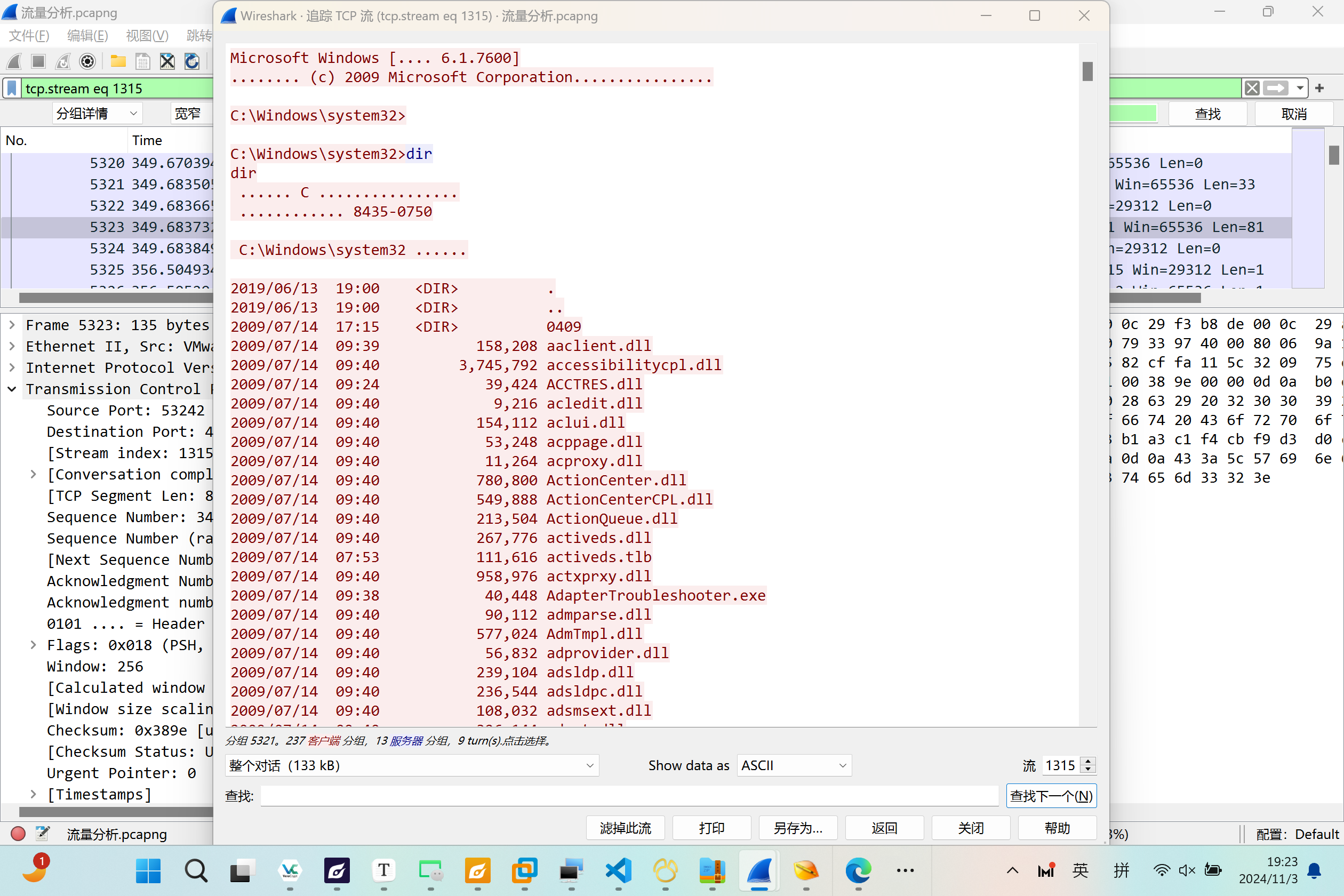Click the reload capture file icon
1344x896 pixels.
tap(192, 61)
